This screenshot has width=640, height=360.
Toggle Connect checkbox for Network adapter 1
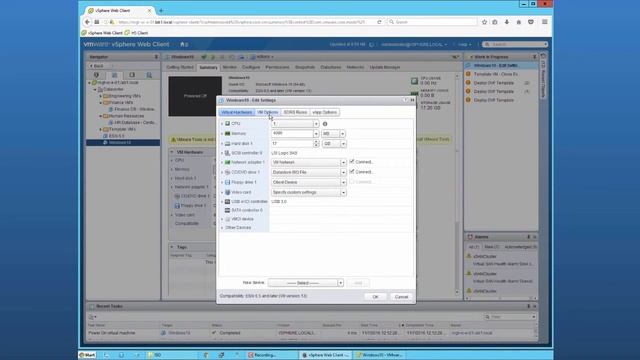(x=352, y=162)
